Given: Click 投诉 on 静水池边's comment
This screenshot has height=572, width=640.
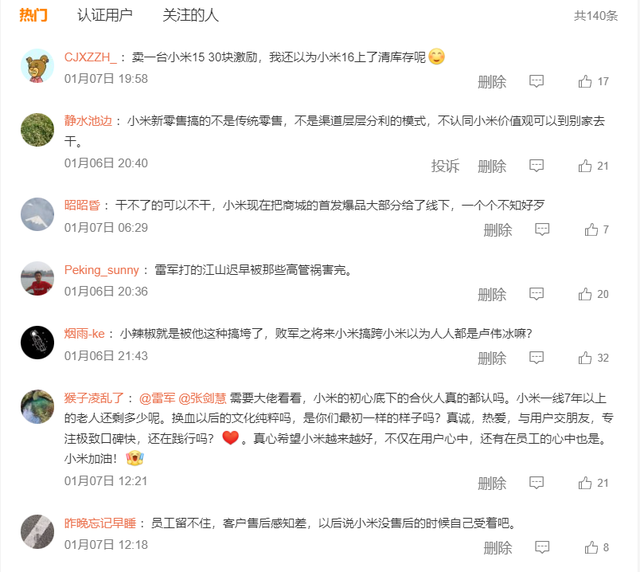Looking at the screenshot, I should pyautogui.click(x=445, y=166).
